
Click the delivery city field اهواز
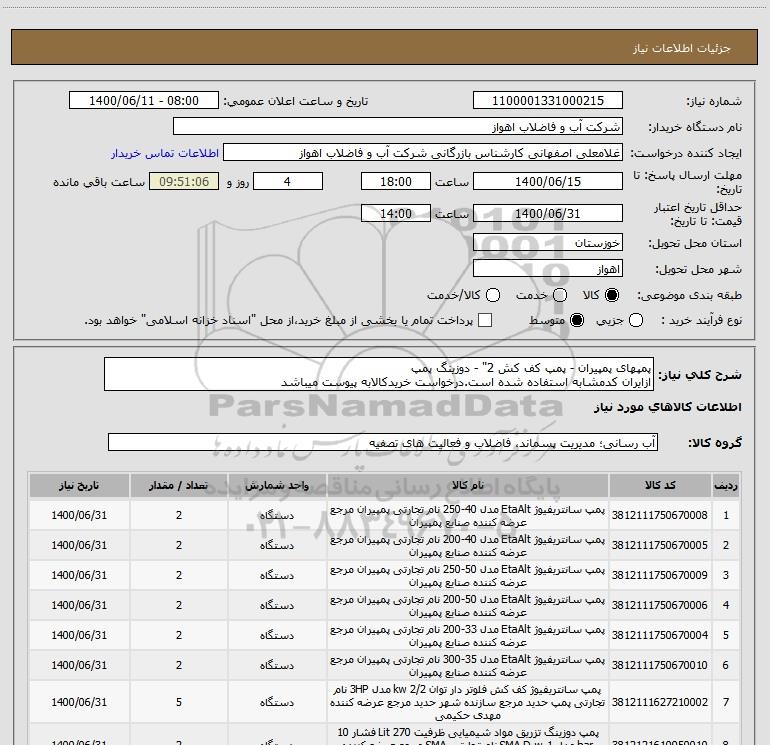tap(548, 269)
